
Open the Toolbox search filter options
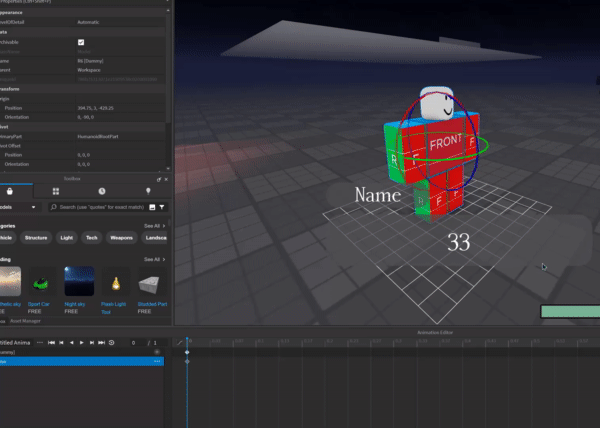162,207
